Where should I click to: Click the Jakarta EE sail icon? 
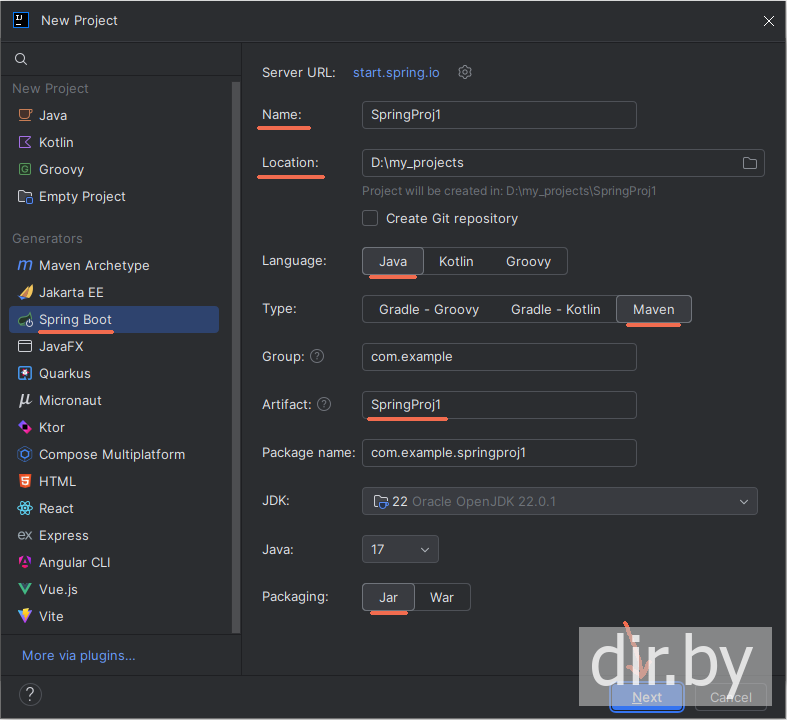25,292
